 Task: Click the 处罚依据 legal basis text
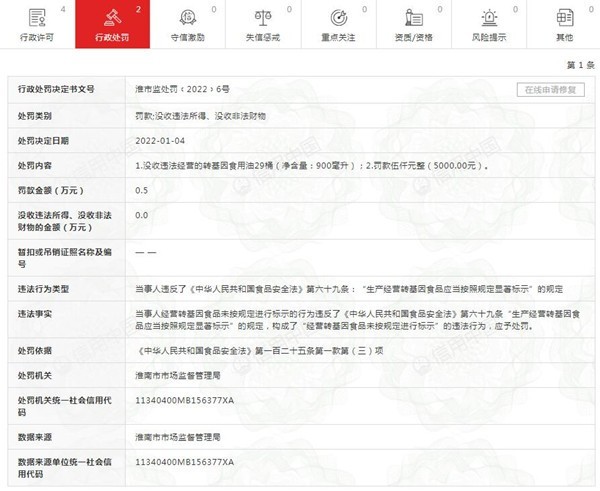(259, 351)
